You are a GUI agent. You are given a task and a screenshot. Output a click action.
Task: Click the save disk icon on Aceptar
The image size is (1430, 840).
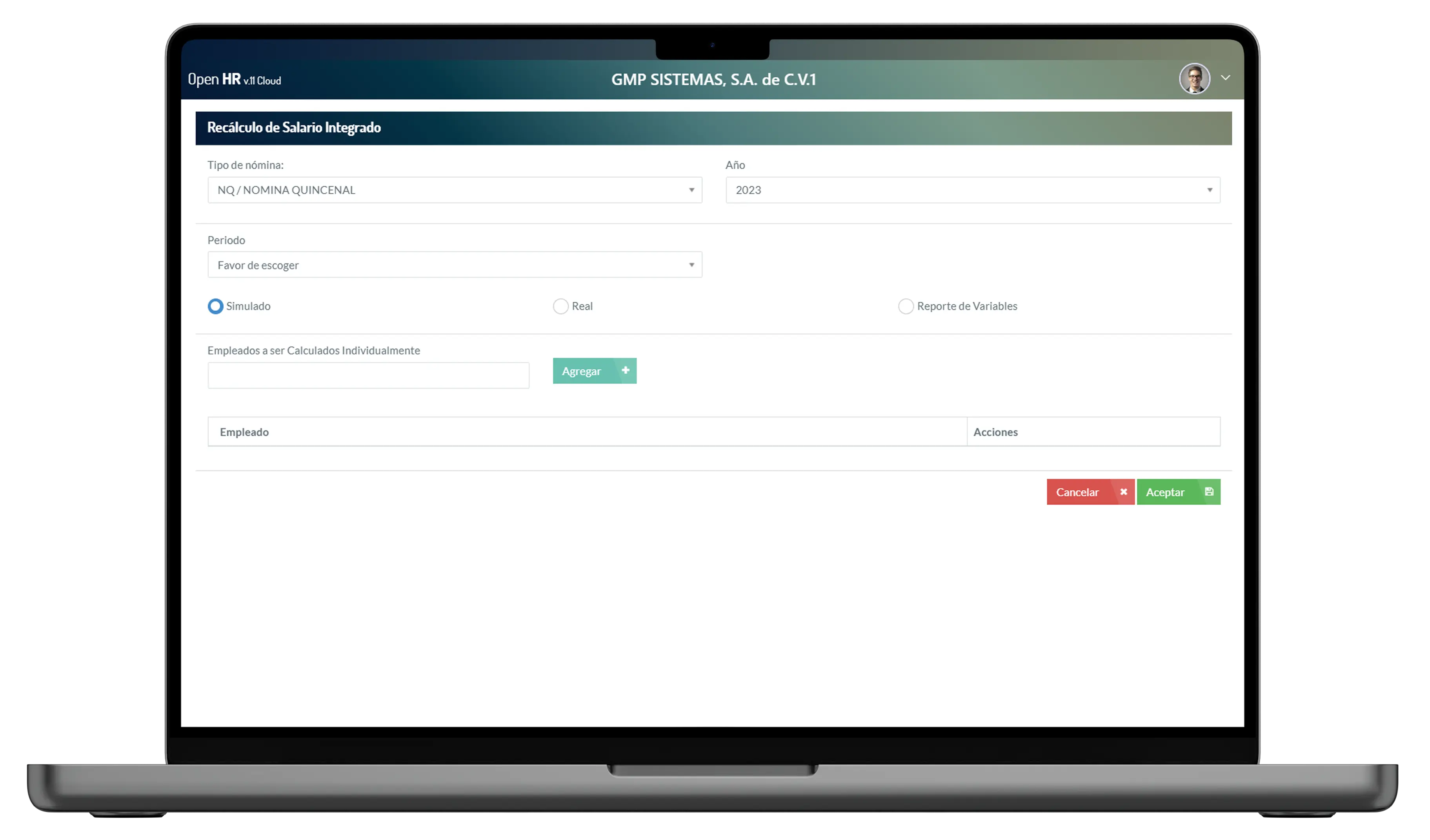point(1209,491)
